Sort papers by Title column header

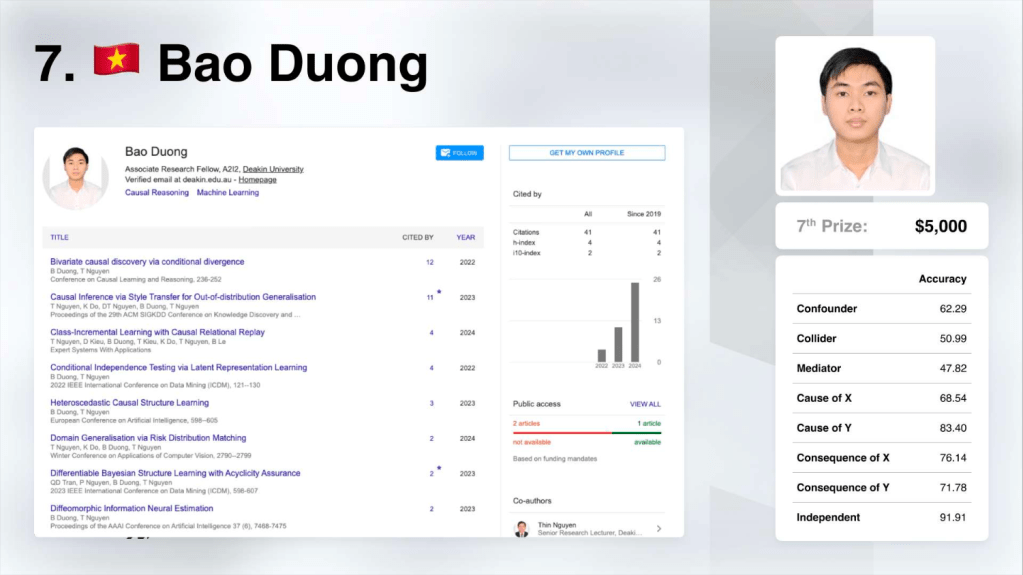point(59,238)
